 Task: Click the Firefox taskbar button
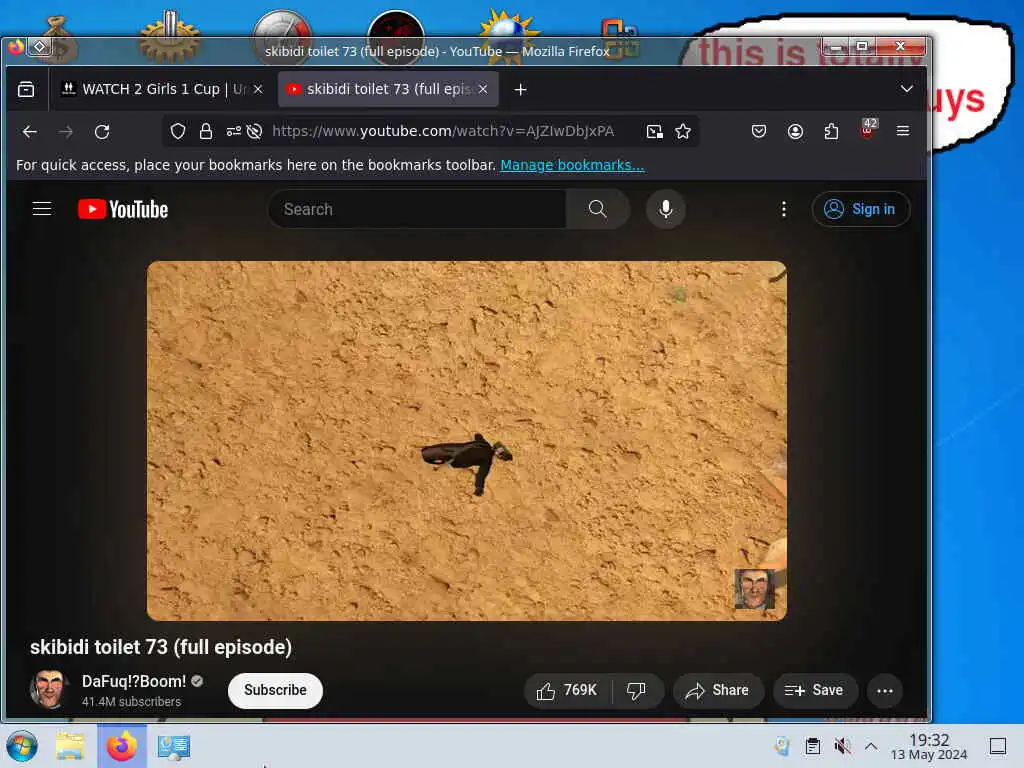[122, 746]
